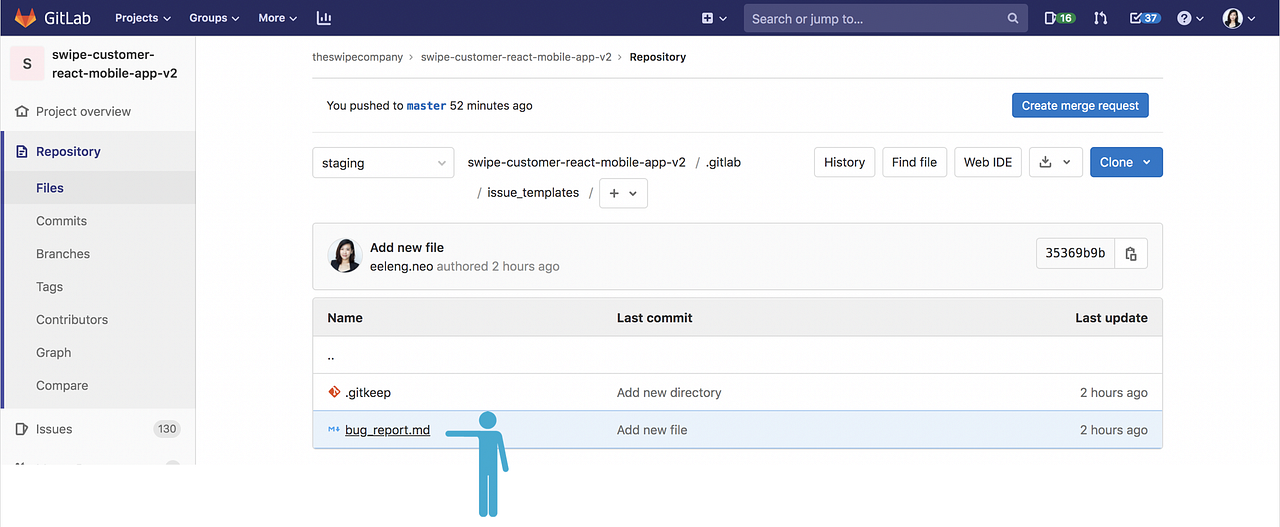Click issue_templates in the path
The height and width of the screenshot is (527, 1280).
(533, 193)
